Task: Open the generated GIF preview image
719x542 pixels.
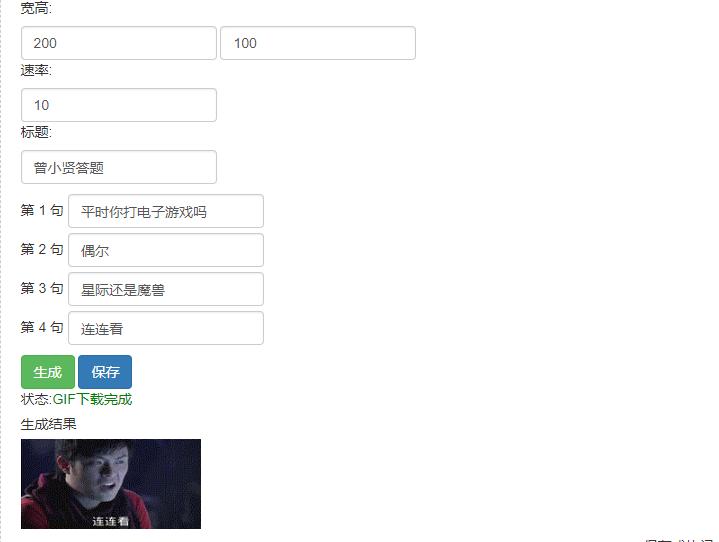Action: (x=111, y=484)
